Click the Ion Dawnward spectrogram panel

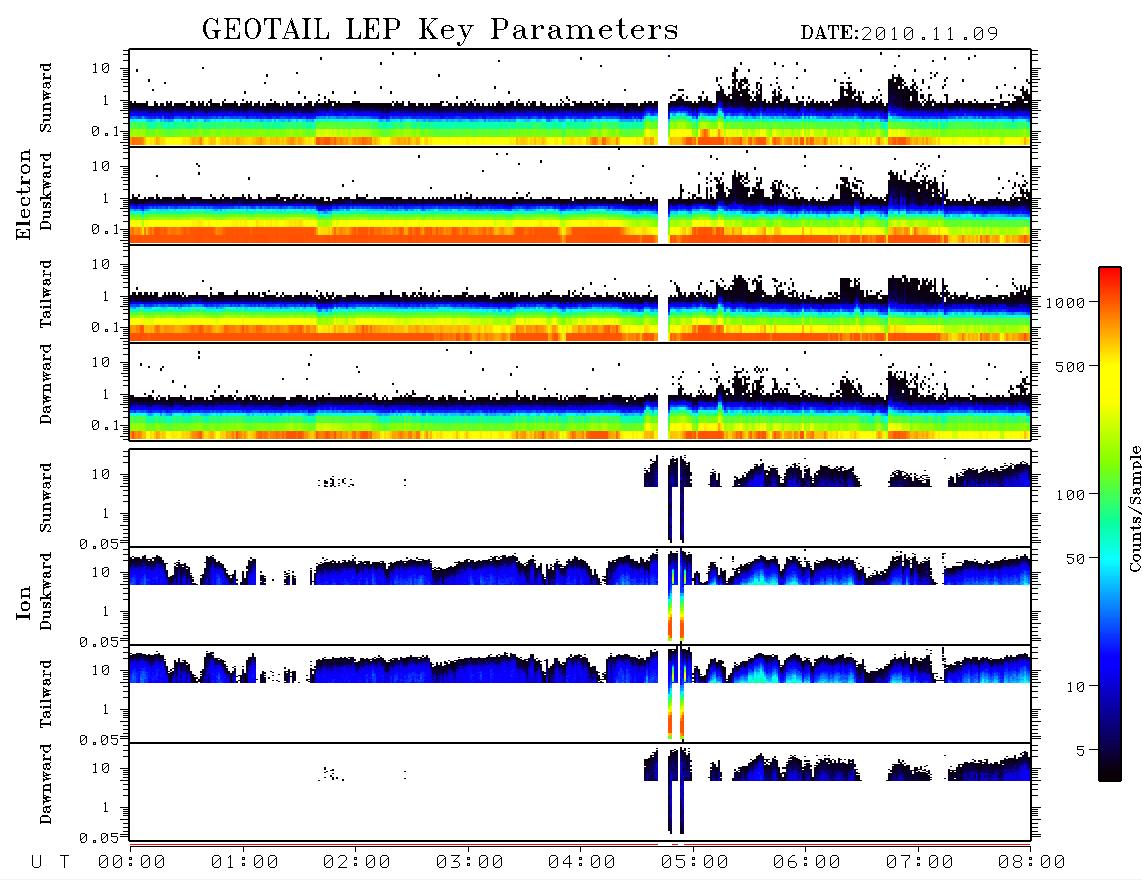point(580,791)
